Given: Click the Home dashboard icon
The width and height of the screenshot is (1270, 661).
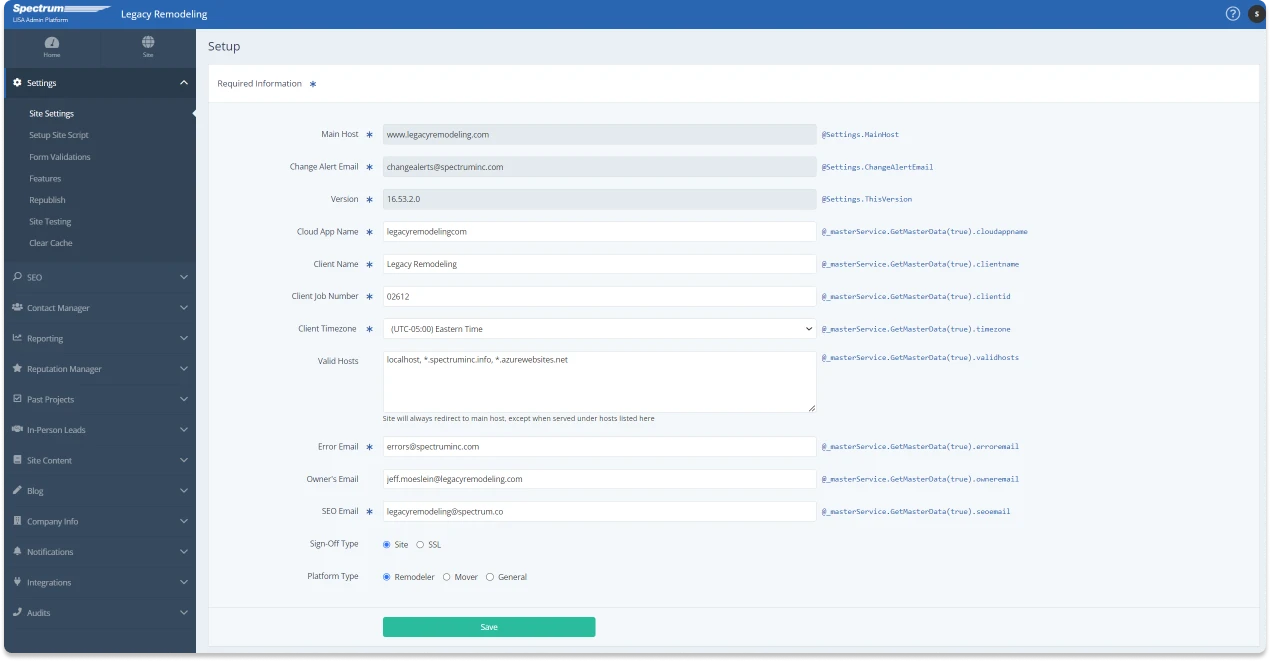Looking at the screenshot, I should (x=51, y=43).
